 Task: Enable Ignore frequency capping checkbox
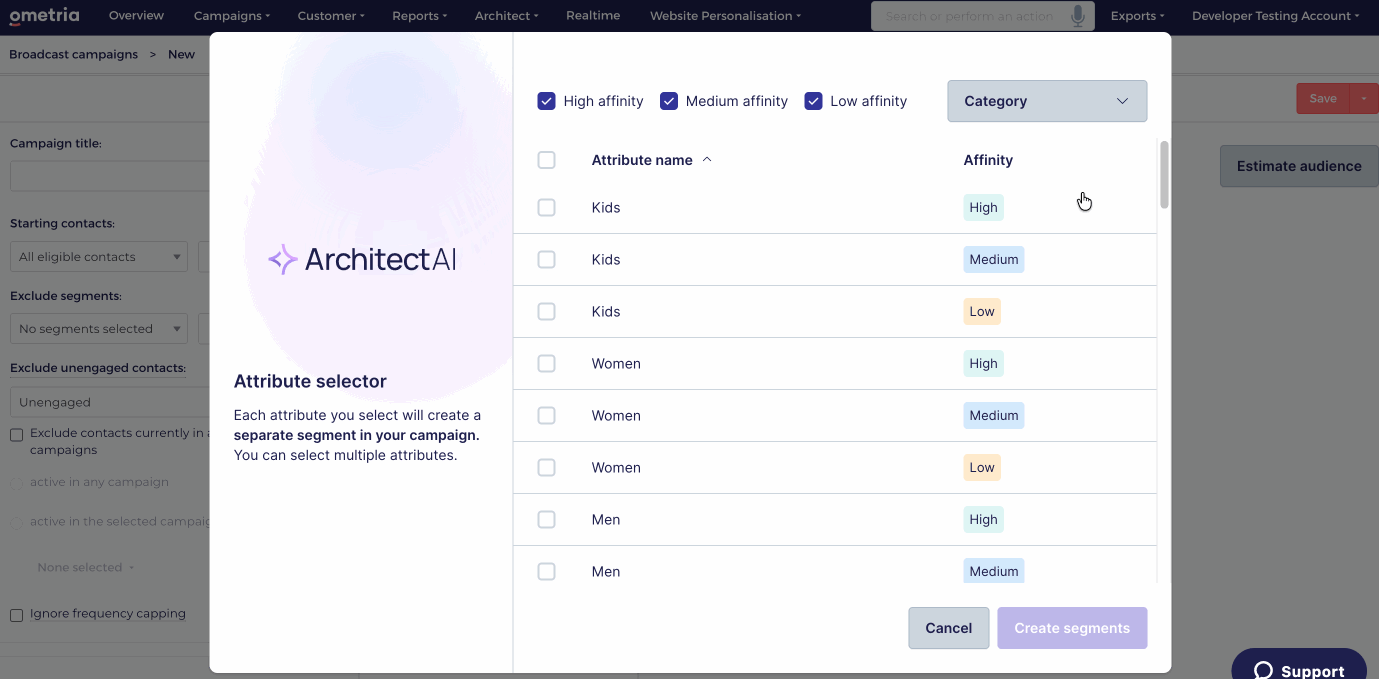(x=16, y=615)
